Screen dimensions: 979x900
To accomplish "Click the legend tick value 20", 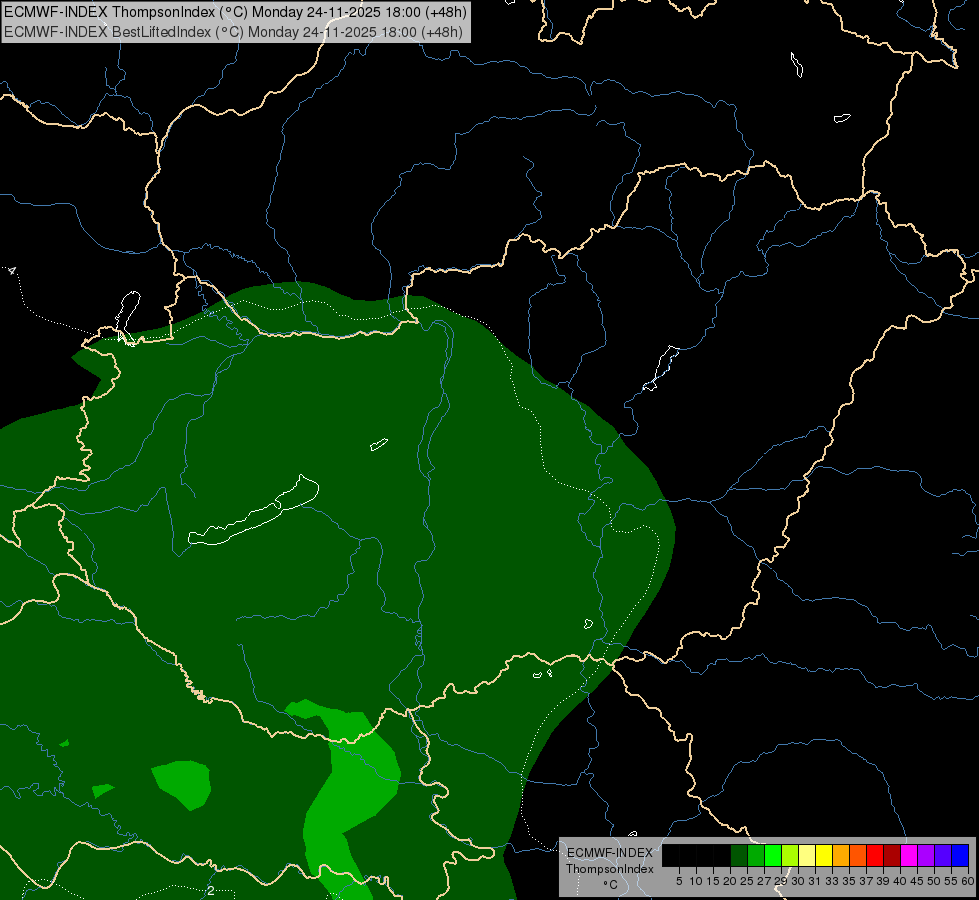I will (x=730, y=881).
